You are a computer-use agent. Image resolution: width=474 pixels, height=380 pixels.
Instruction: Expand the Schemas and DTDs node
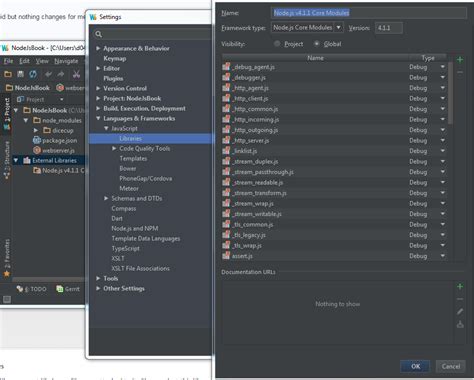pos(106,198)
